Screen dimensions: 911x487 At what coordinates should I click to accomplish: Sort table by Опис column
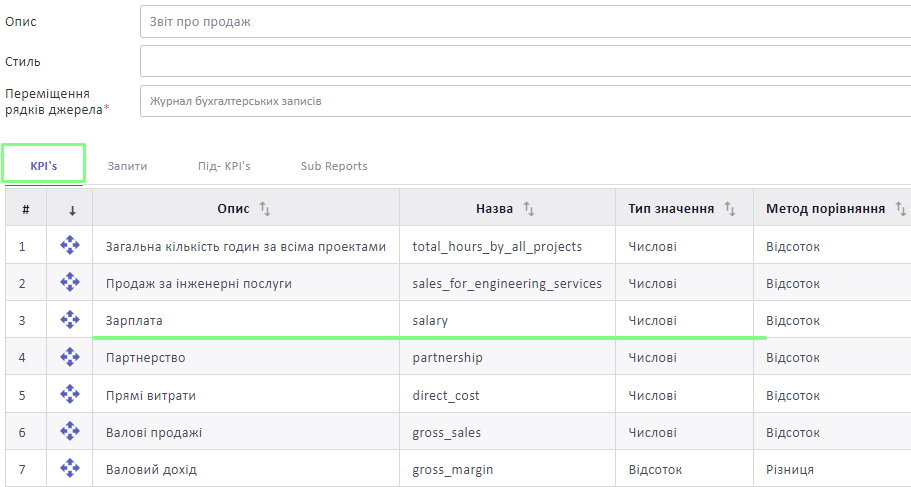[x=265, y=209]
